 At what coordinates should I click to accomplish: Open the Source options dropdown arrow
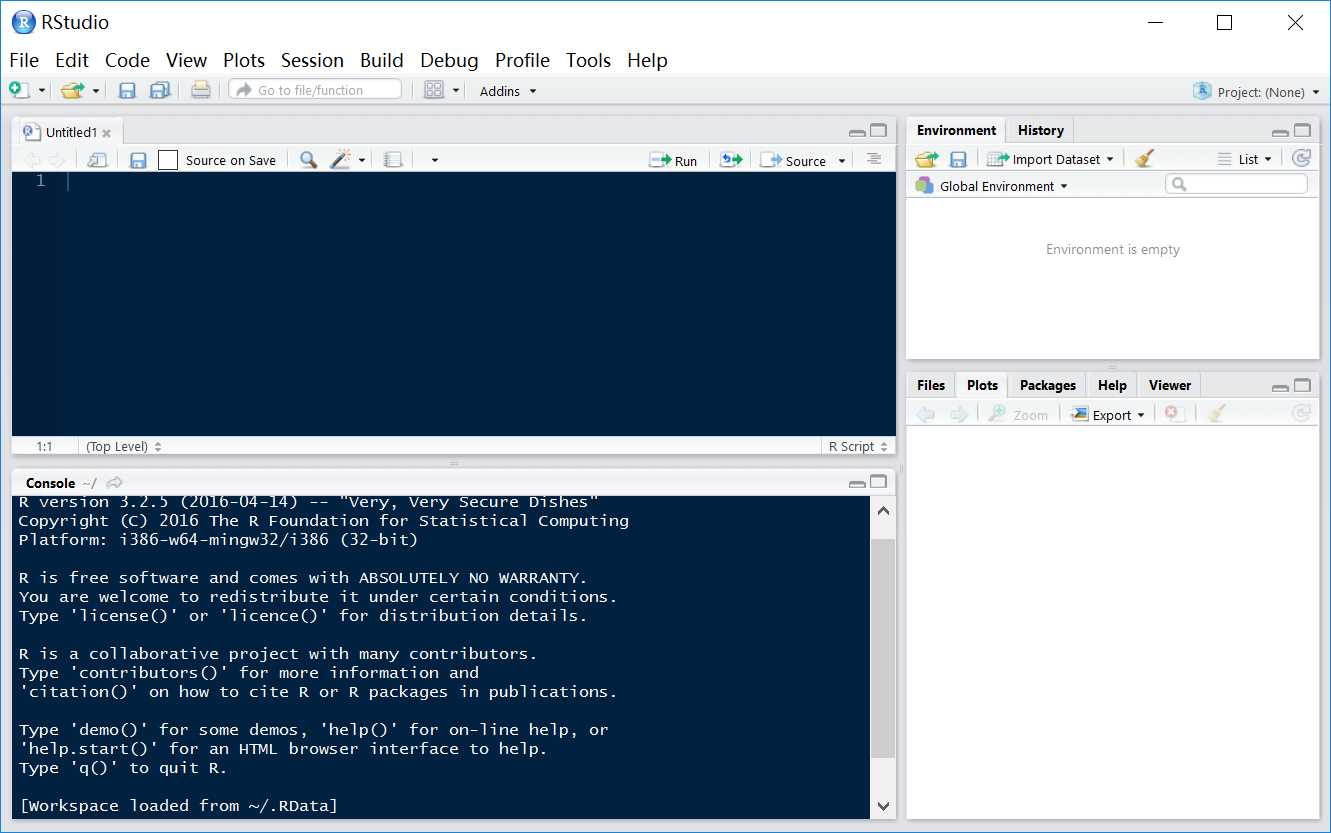(842, 161)
